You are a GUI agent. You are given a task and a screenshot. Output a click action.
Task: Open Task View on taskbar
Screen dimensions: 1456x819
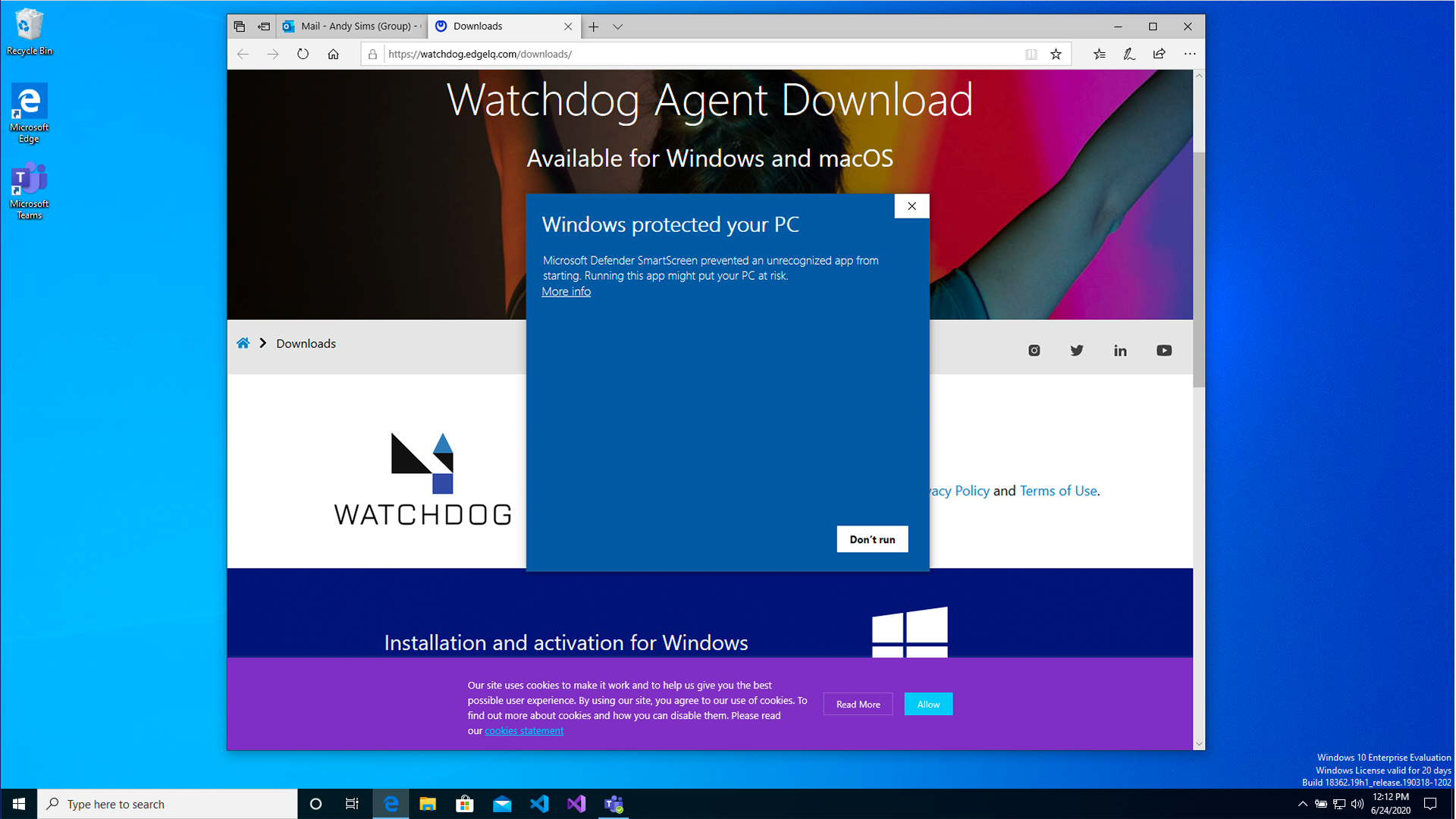pos(352,804)
